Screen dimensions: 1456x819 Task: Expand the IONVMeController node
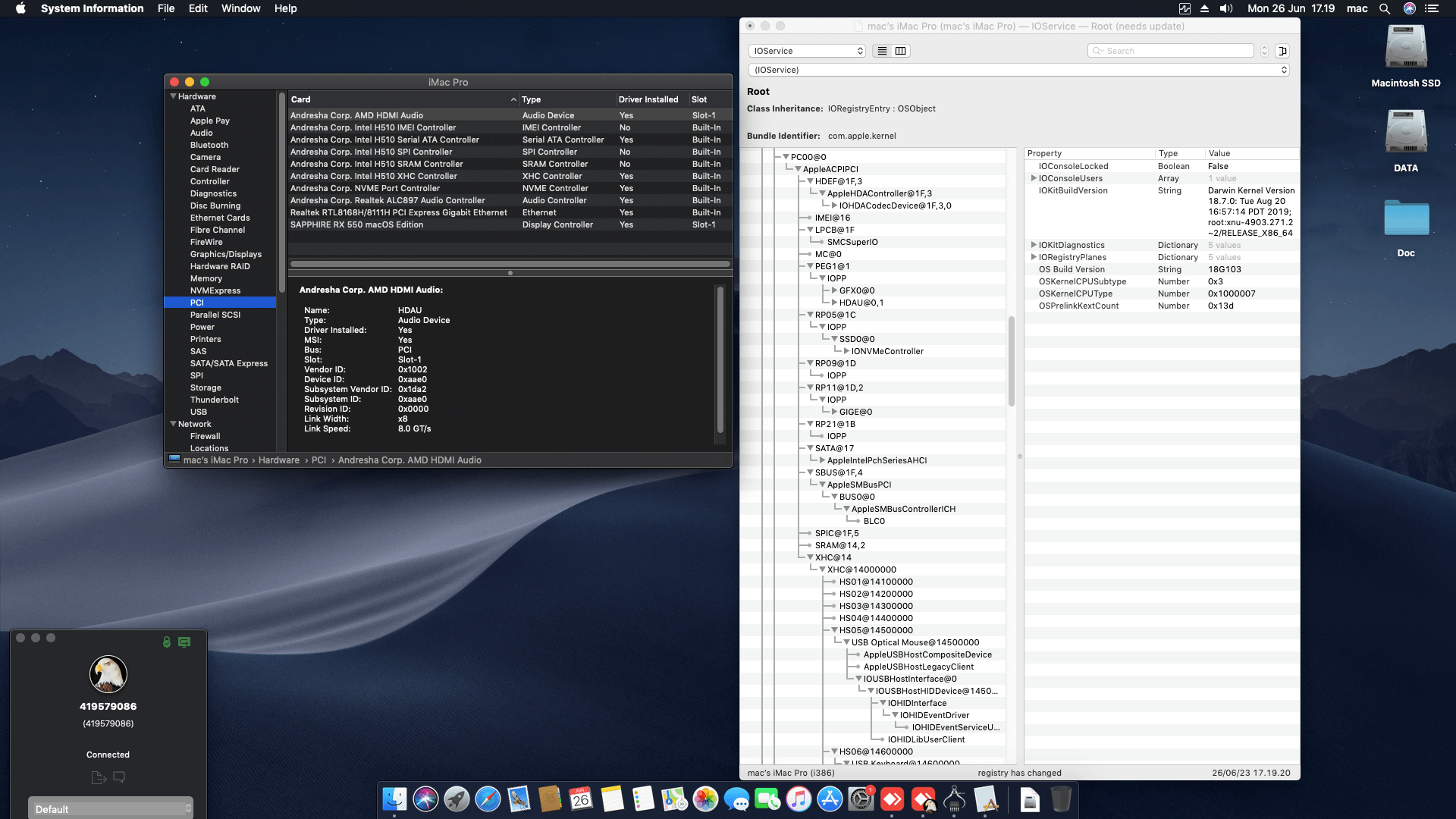(846, 351)
